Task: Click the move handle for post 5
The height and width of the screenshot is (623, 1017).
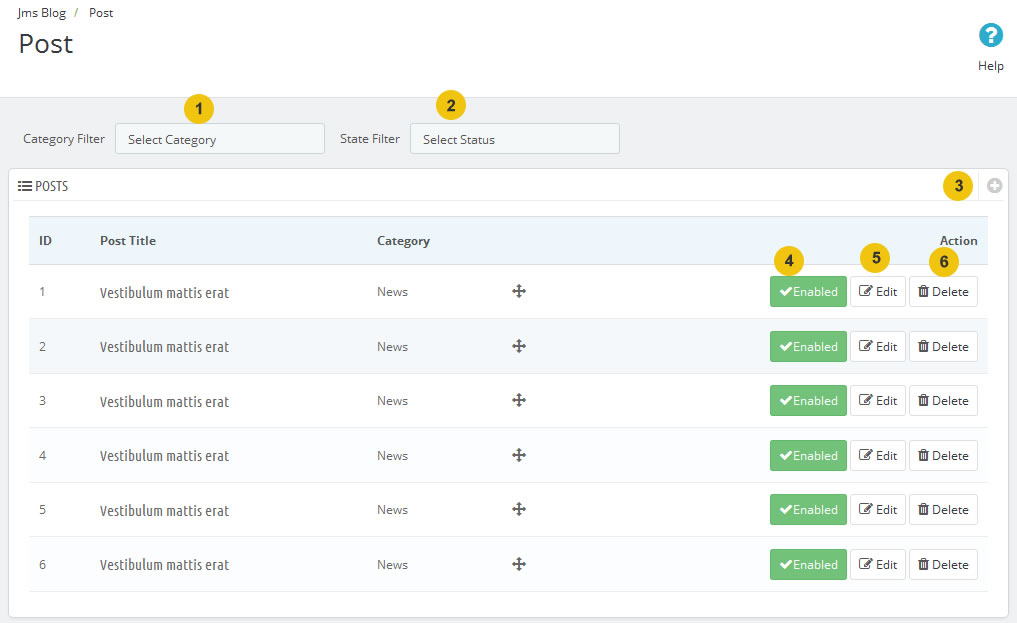Action: click(519, 509)
